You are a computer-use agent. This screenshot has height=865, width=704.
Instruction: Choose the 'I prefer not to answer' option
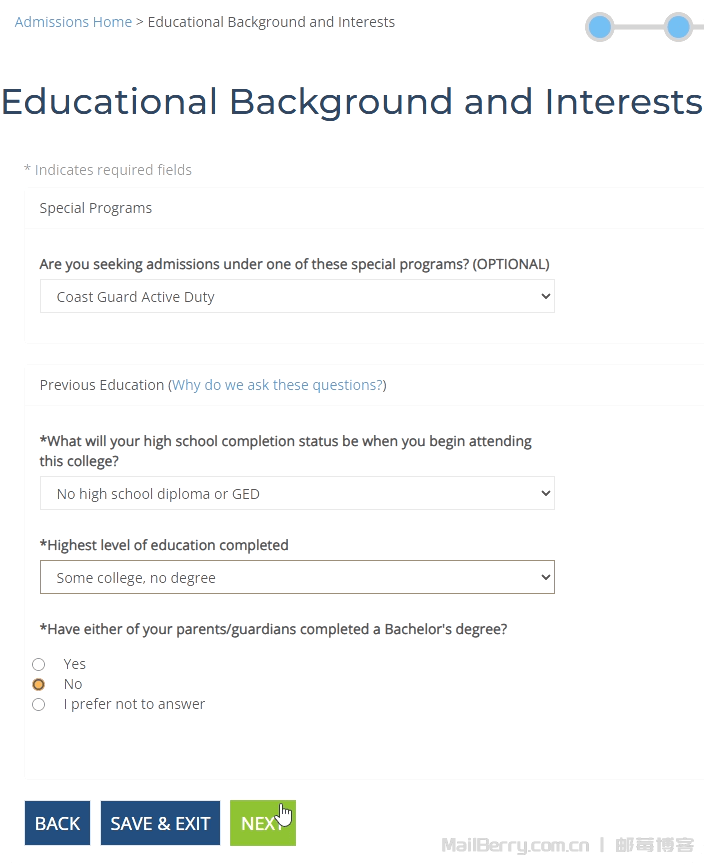coord(39,704)
